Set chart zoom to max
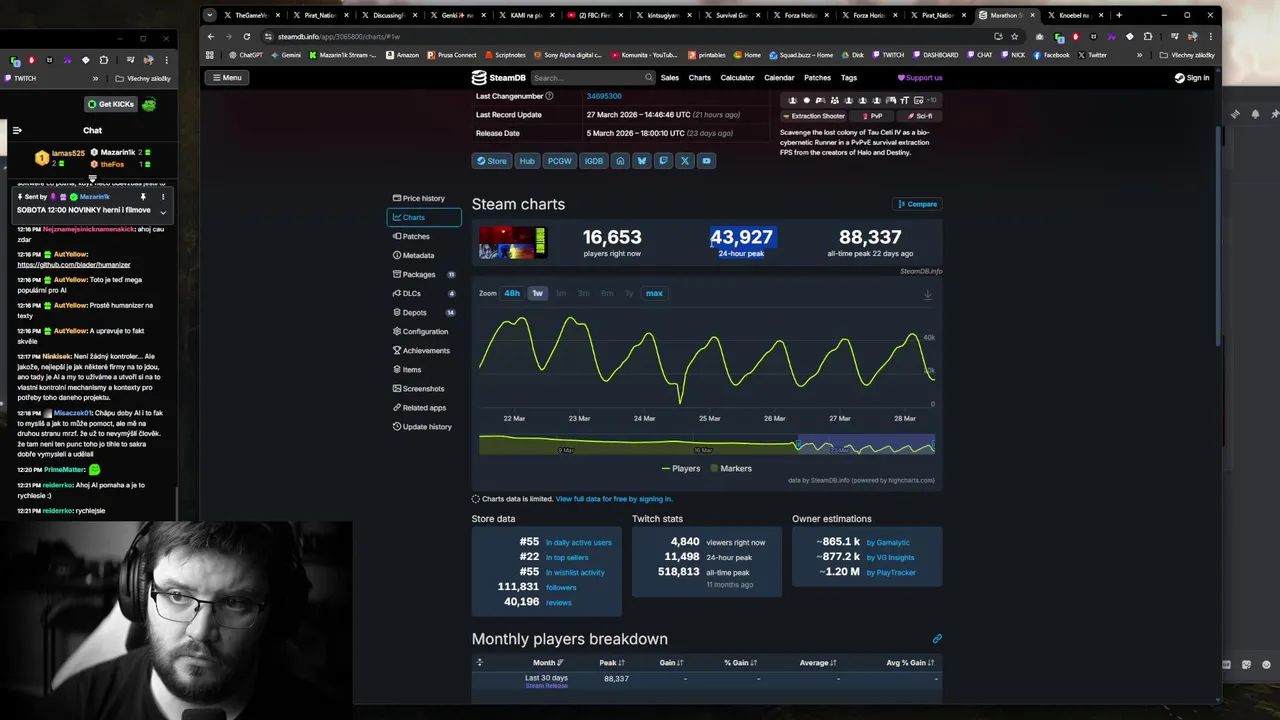 654,293
